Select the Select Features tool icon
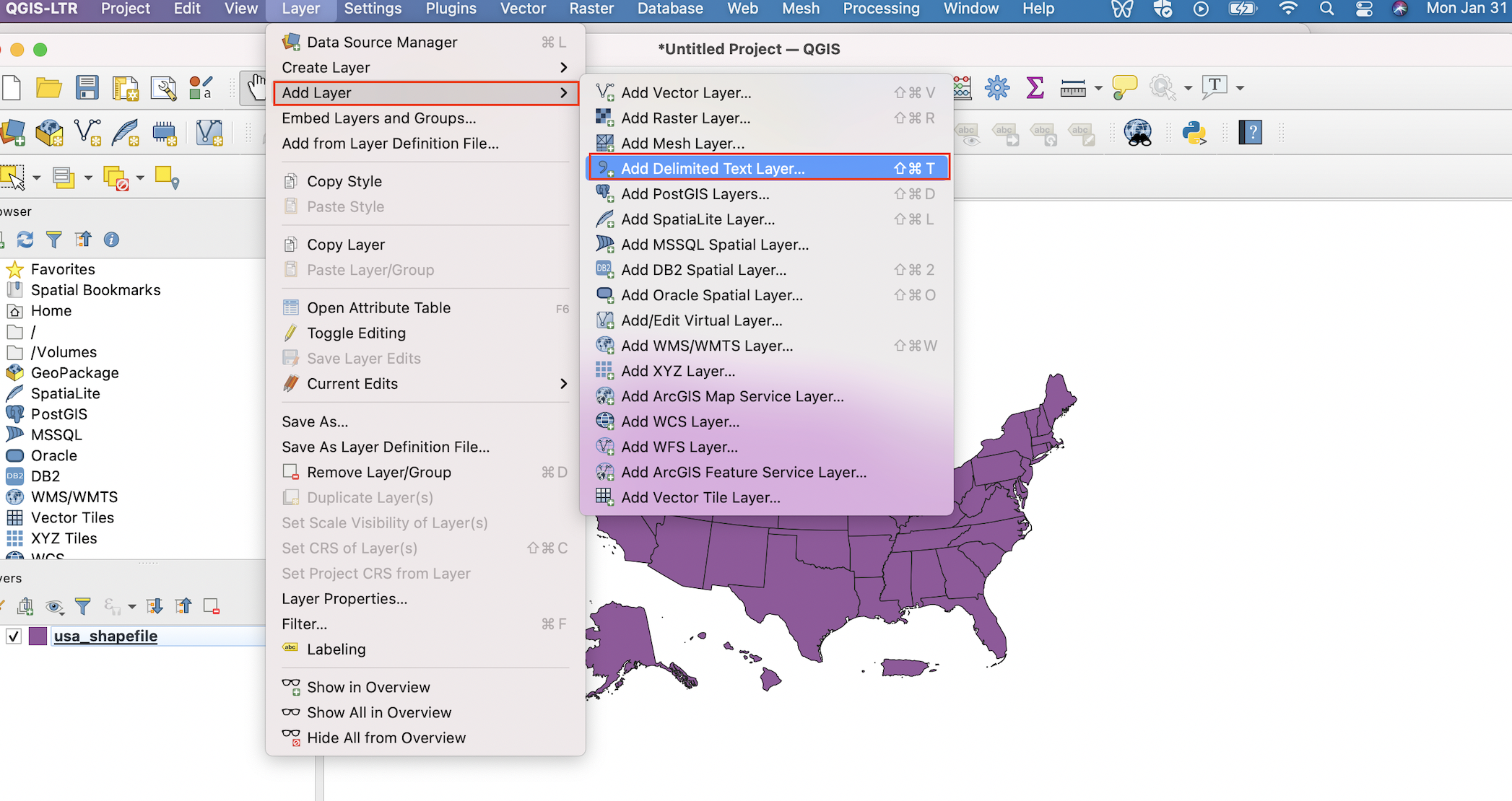 15,177
